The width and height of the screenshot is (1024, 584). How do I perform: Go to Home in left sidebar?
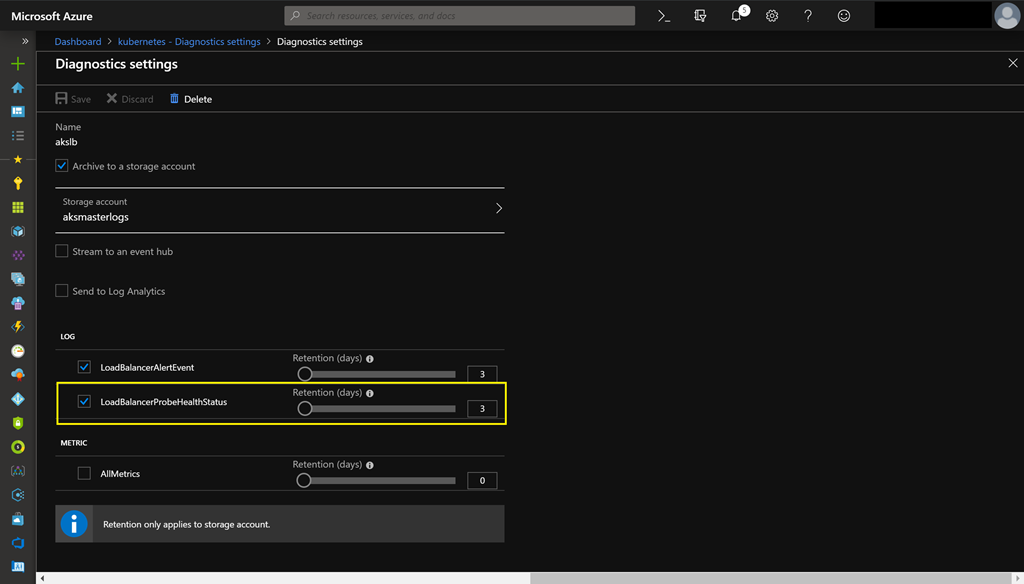click(x=17, y=88)
